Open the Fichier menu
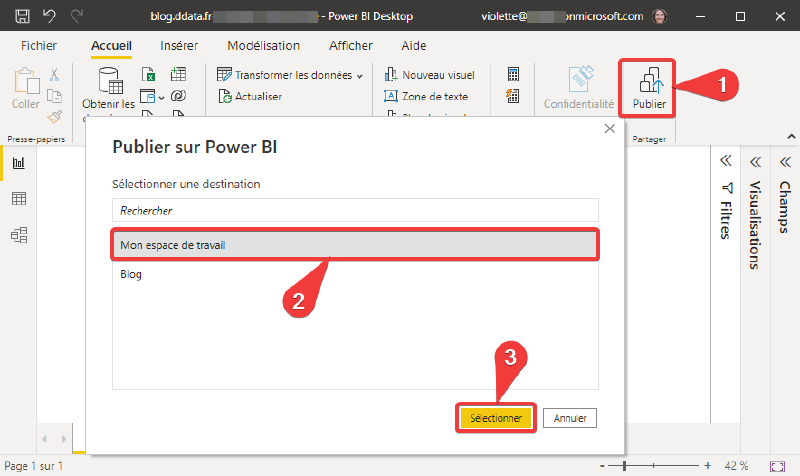 point(39,45)
